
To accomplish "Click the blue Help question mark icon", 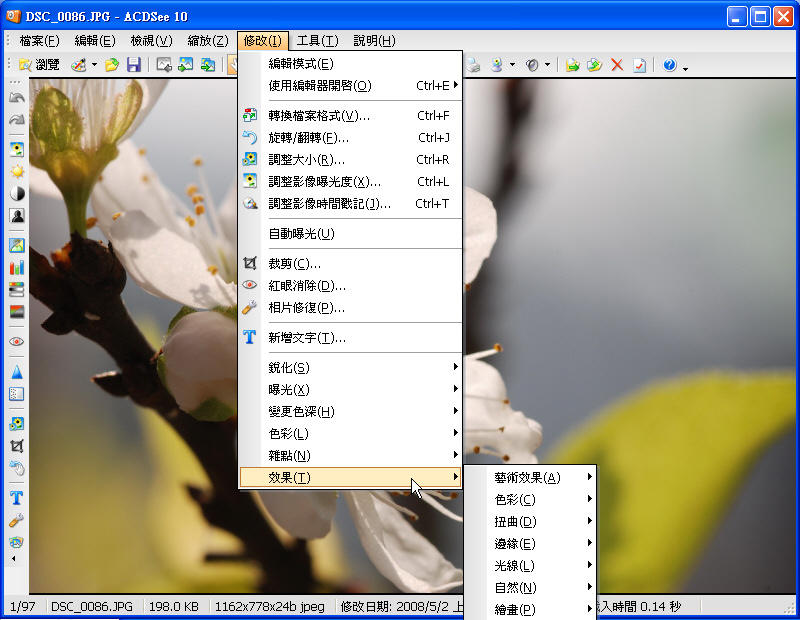I will pyautogui.click(x=669, y=65).
